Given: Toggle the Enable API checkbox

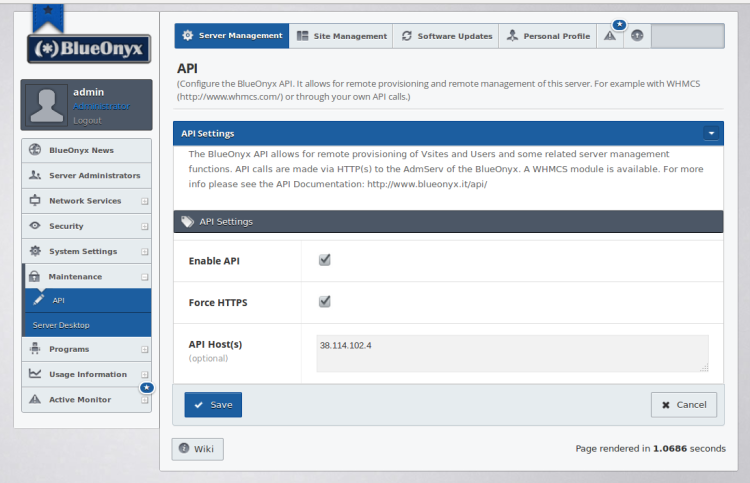Looking at the screenshot, I should (x=324, y=260).
